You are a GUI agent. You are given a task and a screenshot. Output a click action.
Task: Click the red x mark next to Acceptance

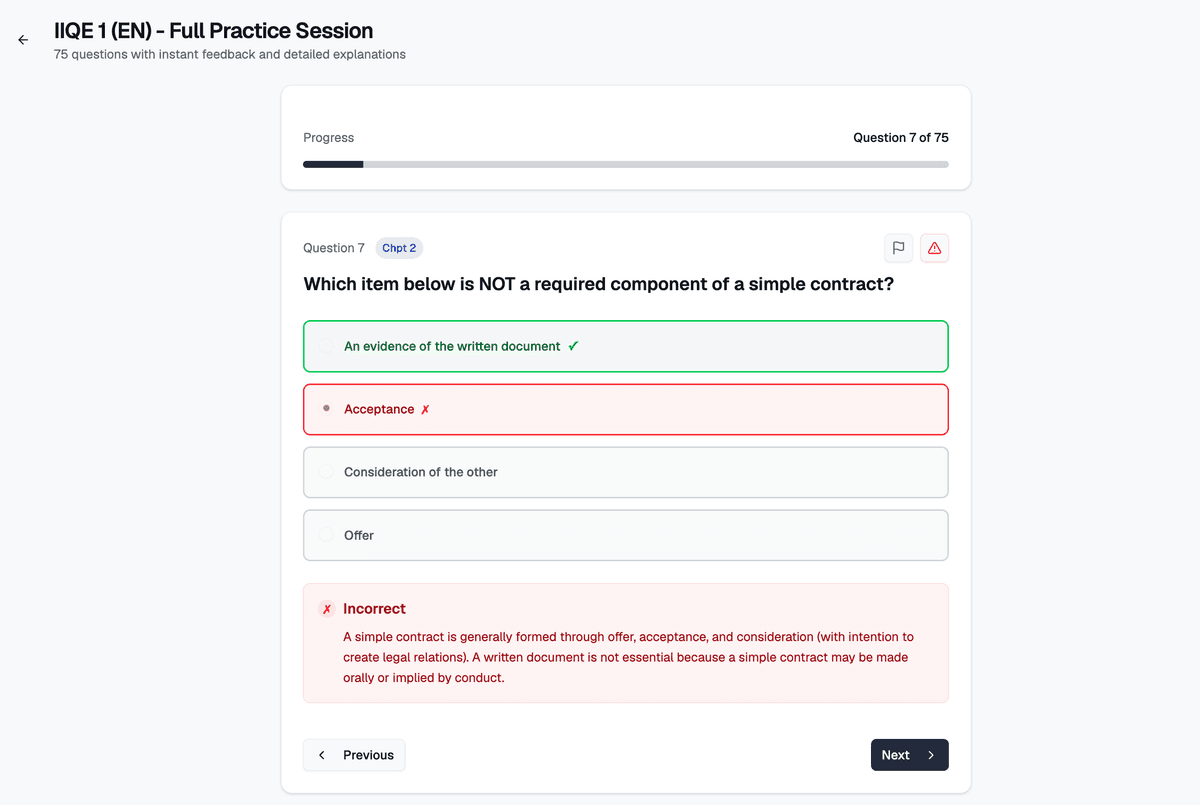[x=425, y=410]
